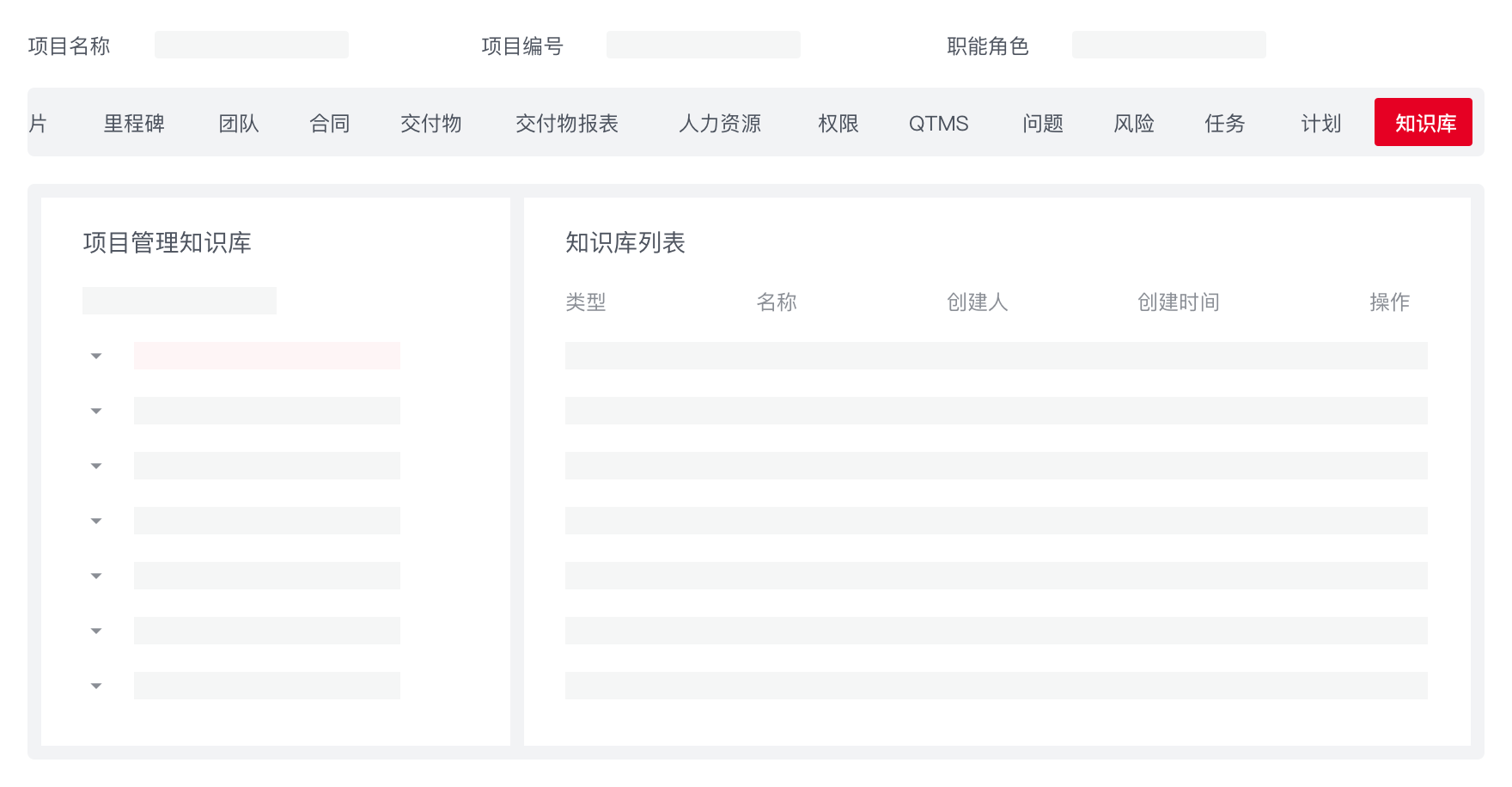Click the 项目管理知识库 heading

pyautogui.click(x=168, y=242)
